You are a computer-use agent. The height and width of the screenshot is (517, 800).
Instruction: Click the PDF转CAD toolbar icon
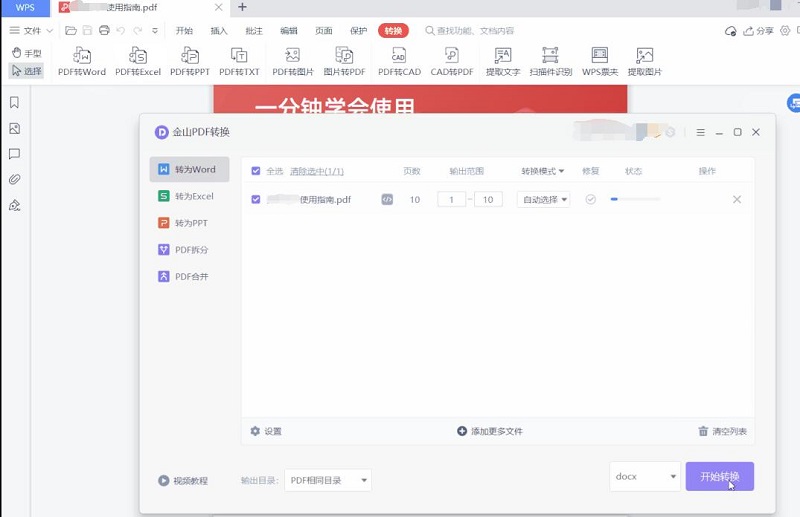coord(399,61)
